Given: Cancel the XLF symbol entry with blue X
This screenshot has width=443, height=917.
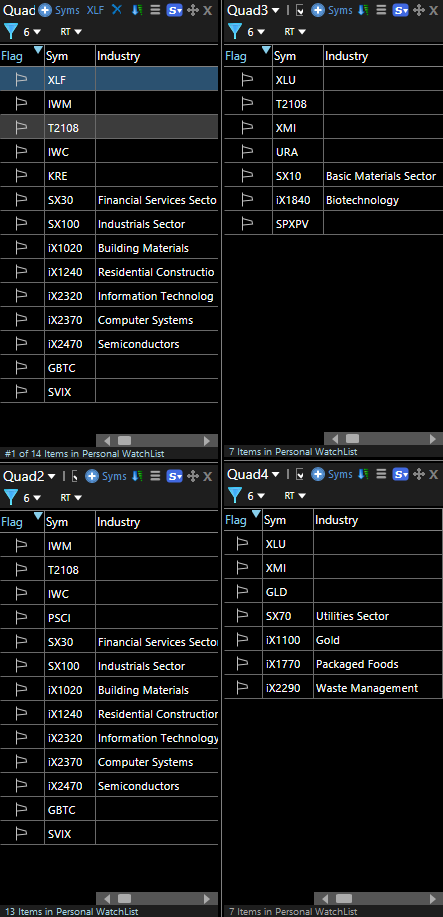Looking at the screenshot, I should click(x=117, y=9).
